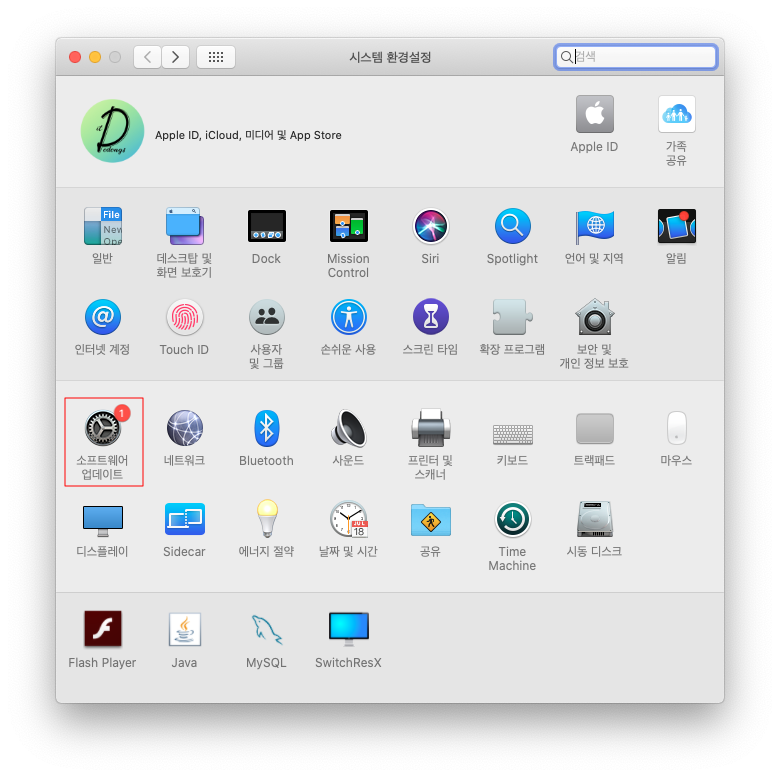Image resolution: width=780 pixels, height=777 pixels.
Task: Go back with the left arrow button
Action: 147,57
